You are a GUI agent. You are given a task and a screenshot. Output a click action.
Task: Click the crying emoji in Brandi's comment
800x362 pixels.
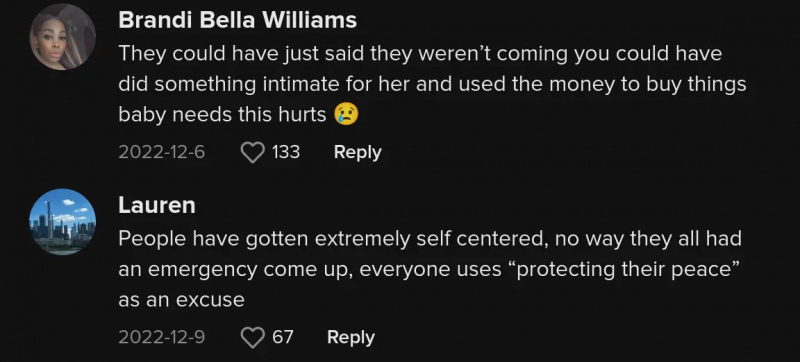coord(346,114)
